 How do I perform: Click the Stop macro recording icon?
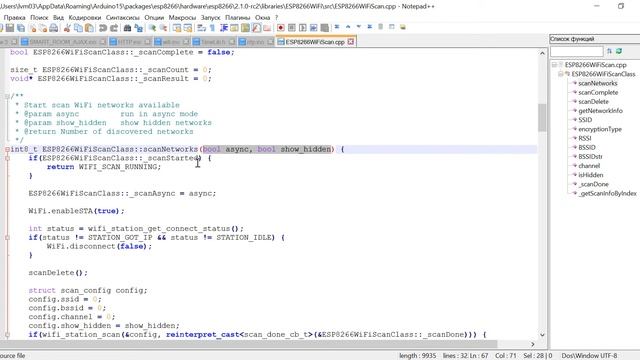[291, 28]
